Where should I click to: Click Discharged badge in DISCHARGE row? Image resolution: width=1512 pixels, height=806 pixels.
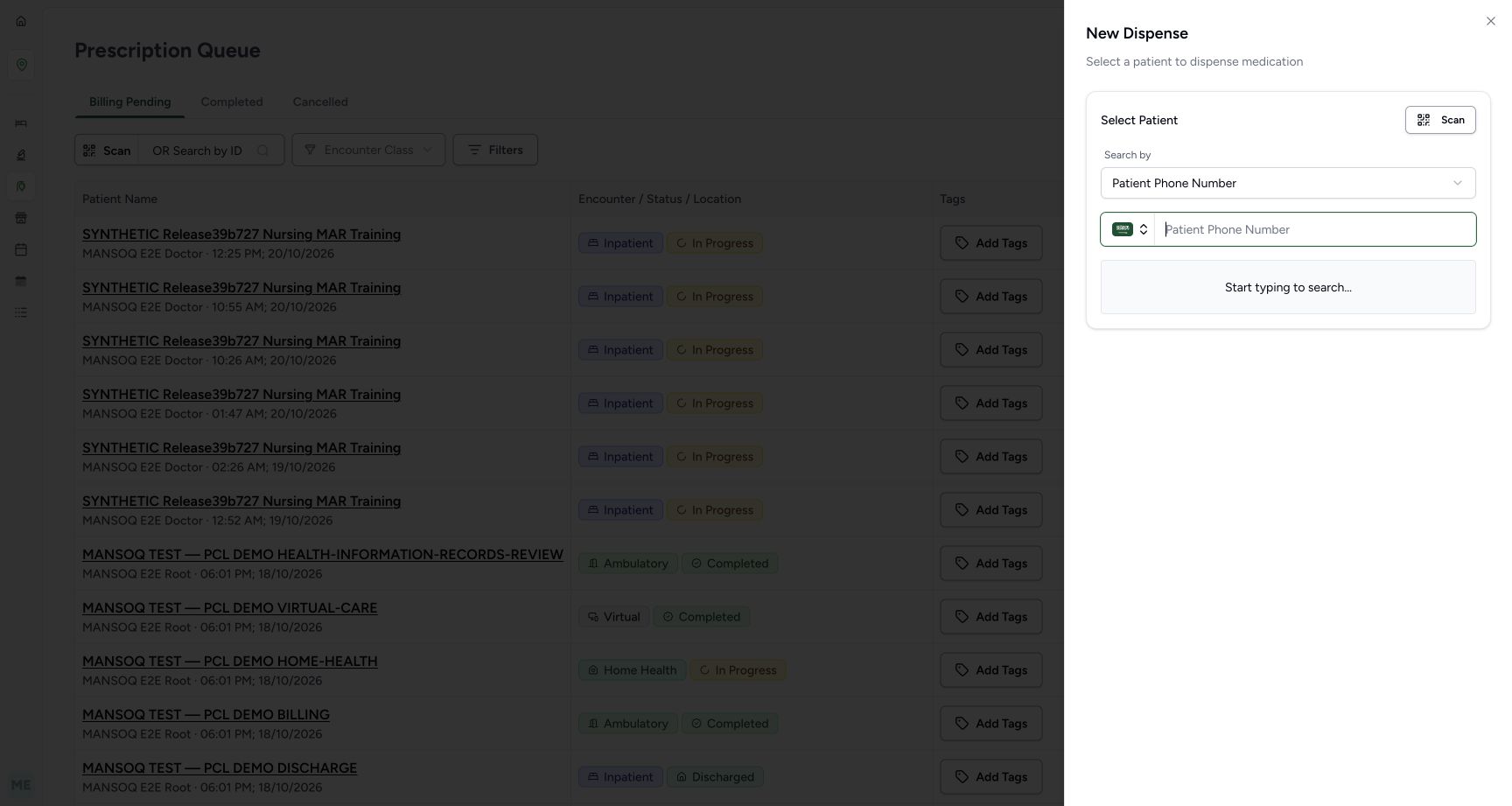coord(715,777)
